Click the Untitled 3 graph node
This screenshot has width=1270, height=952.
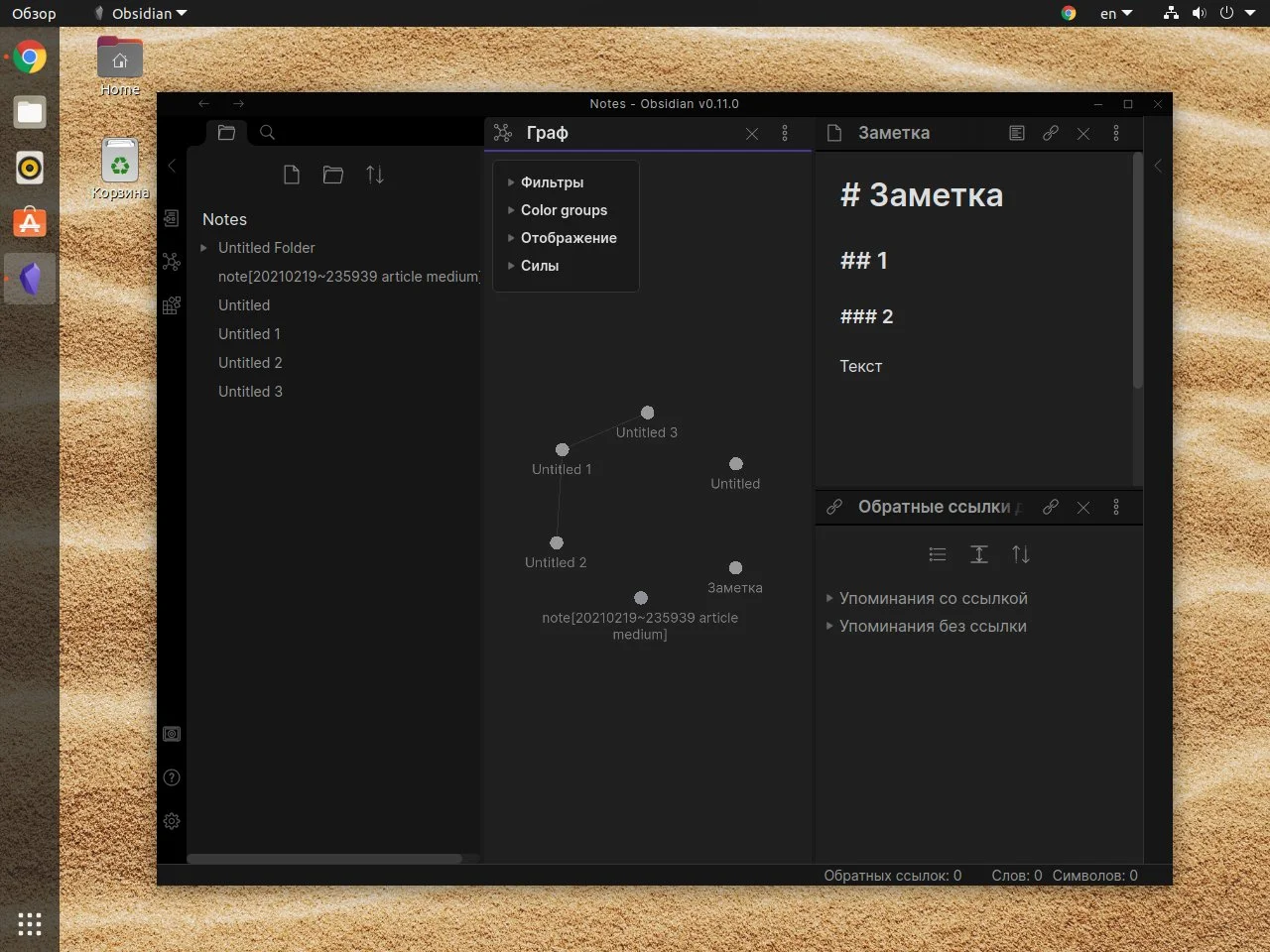coord(647,413)
